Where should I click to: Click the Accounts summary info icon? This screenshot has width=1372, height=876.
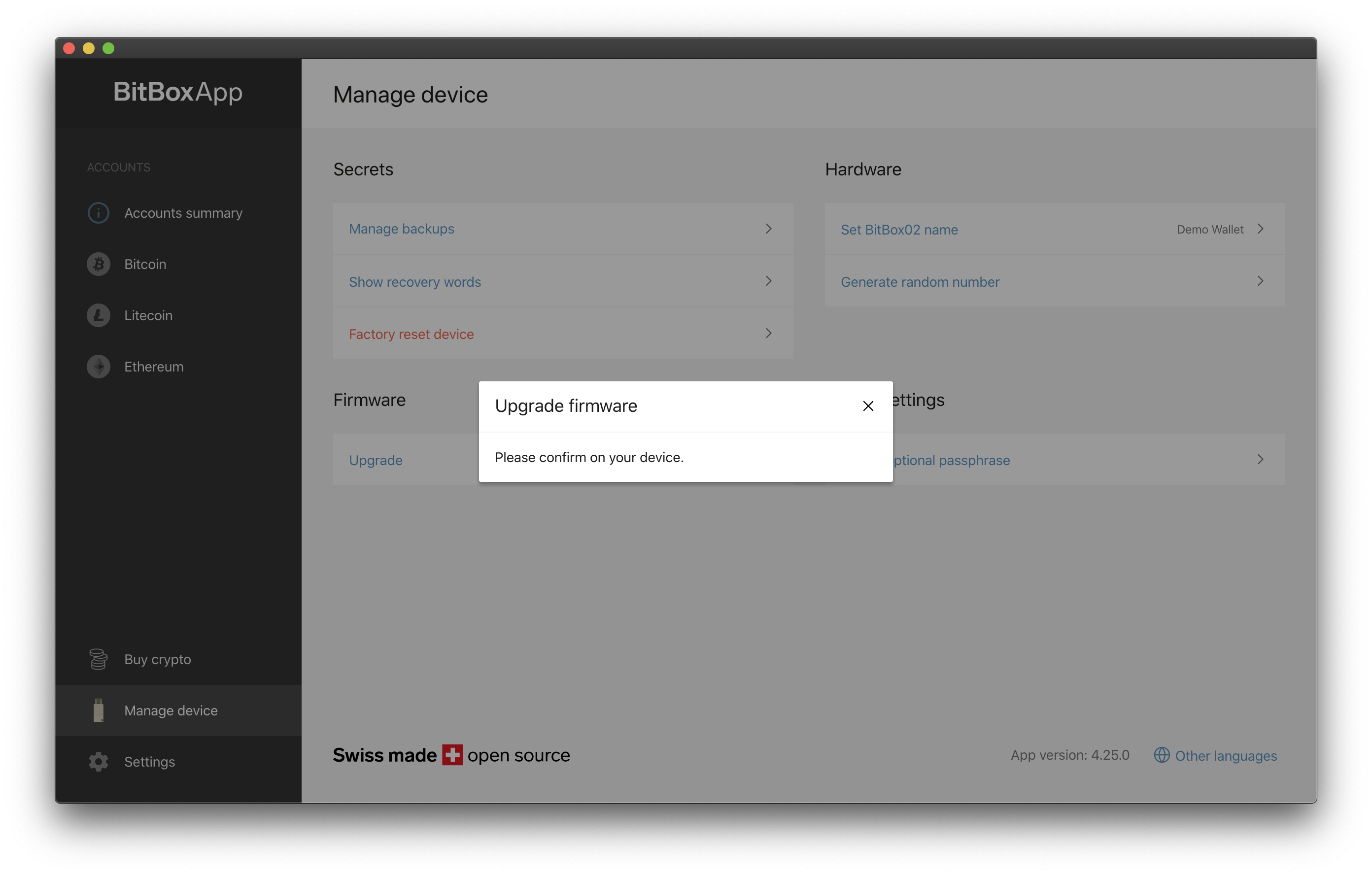click(x=99, y=213)
